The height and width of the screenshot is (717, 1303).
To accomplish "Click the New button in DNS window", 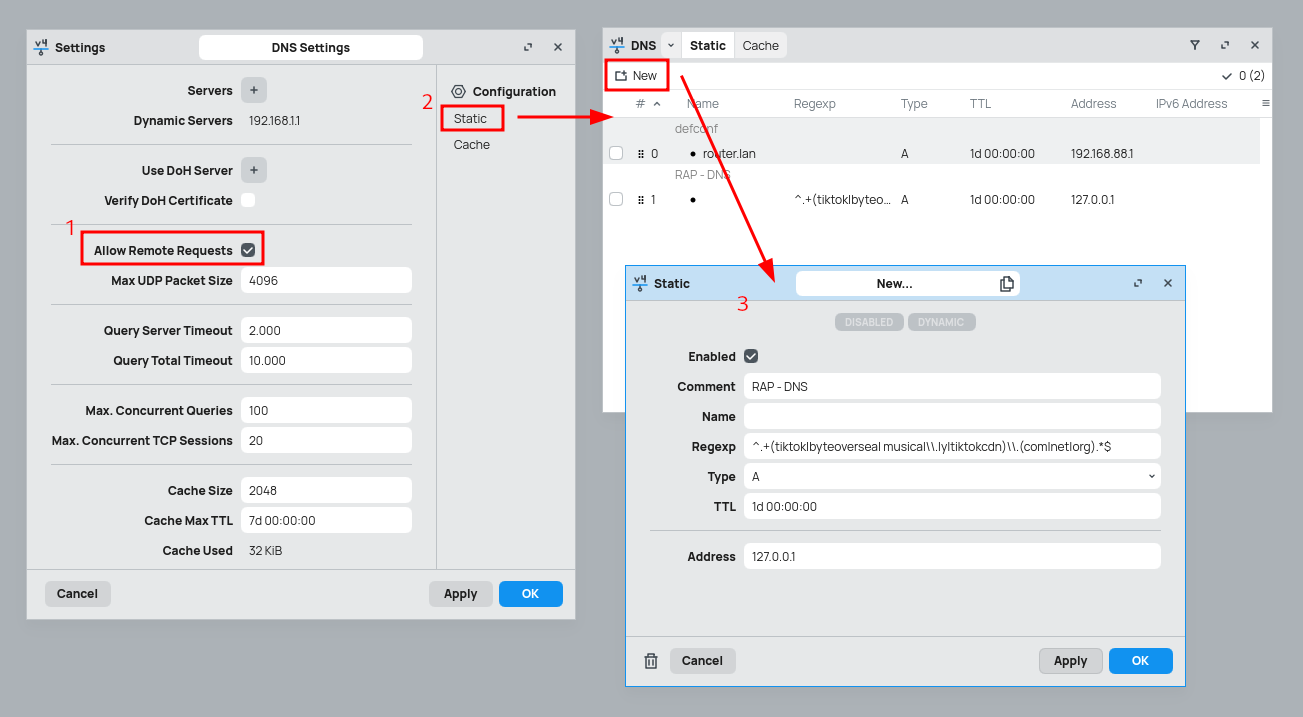I will [636, 75].
